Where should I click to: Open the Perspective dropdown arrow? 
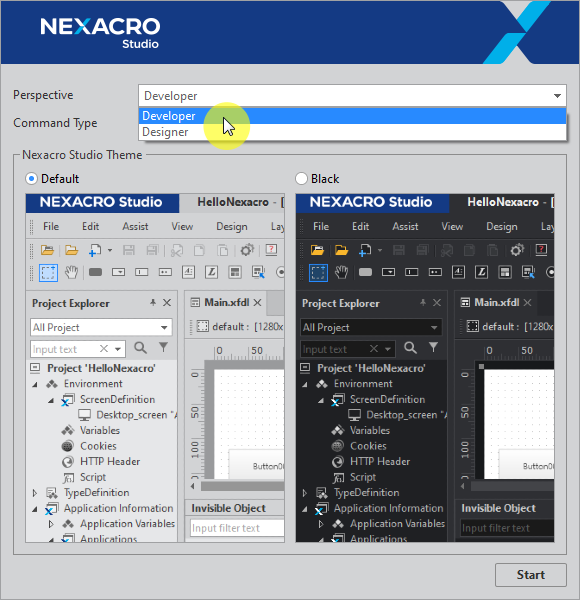pyautogui.click(x=557, y=96)
